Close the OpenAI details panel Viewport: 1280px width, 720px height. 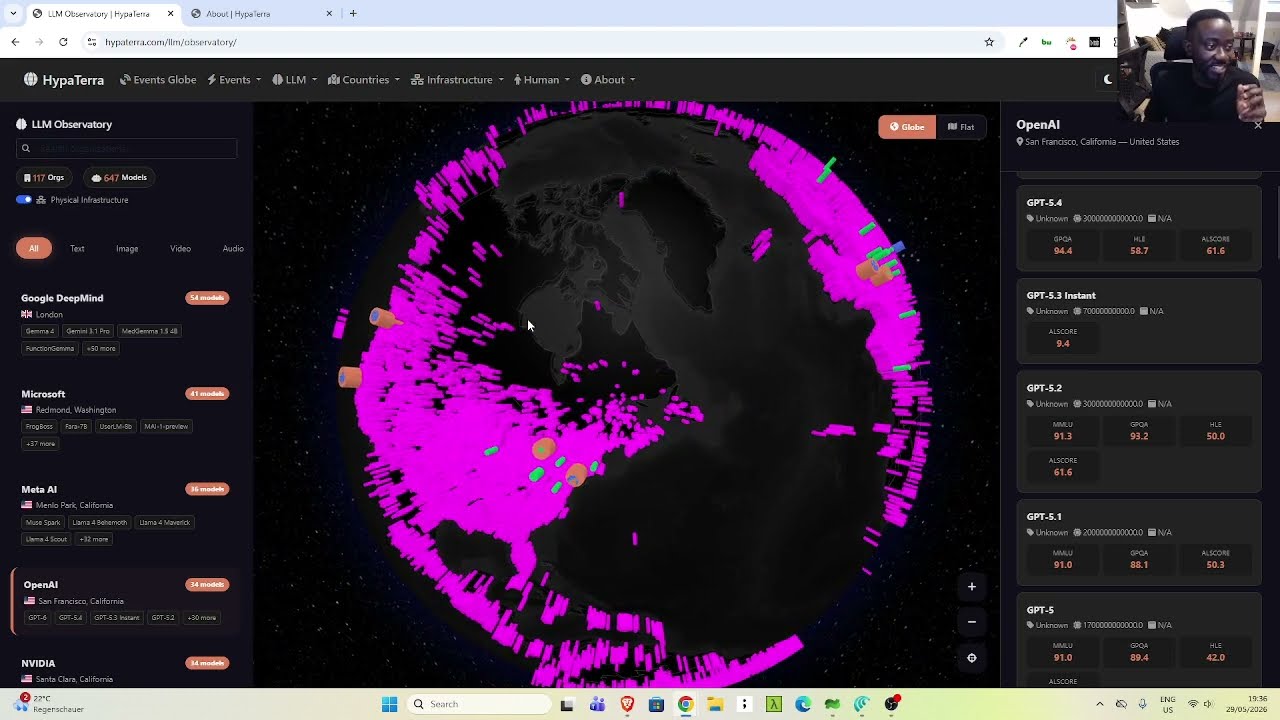click(x=1258, y=125)
